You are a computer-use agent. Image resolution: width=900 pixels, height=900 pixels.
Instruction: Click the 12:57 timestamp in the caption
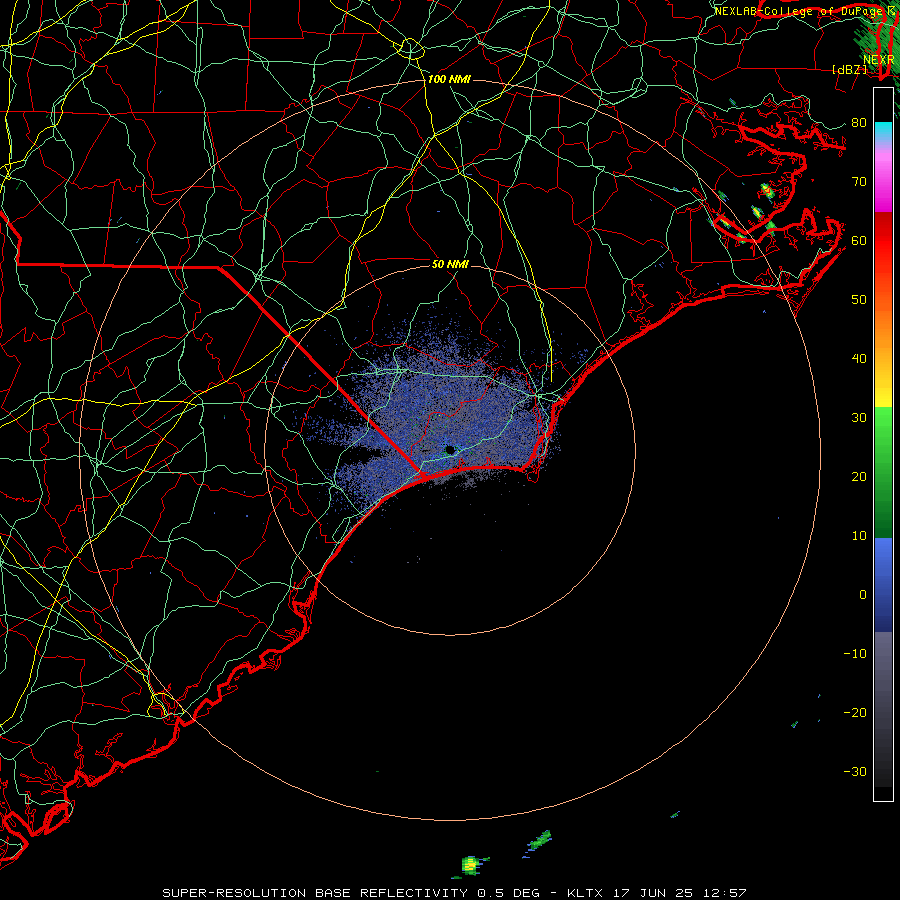click(726, 893)
